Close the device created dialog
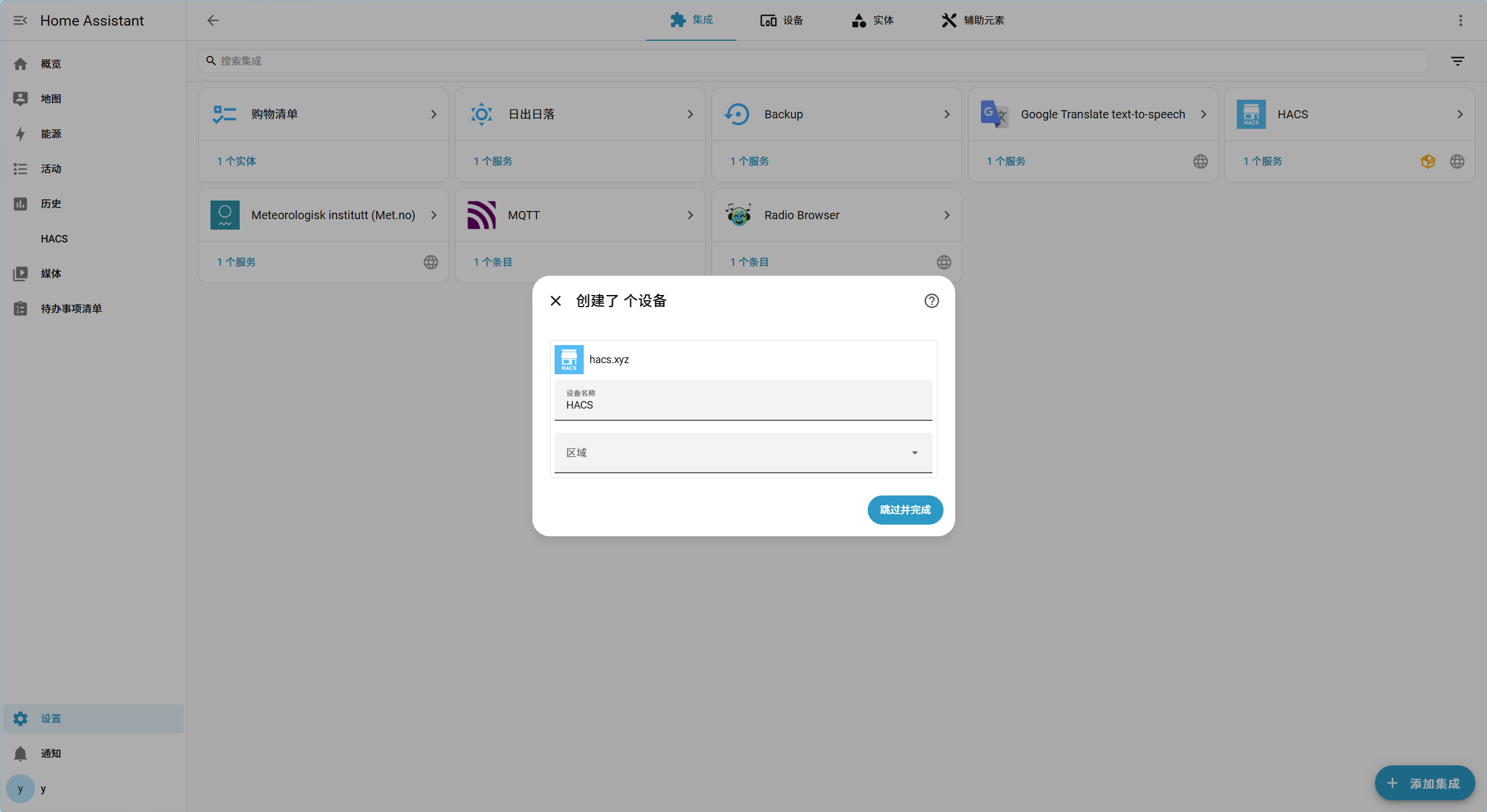The image size is (1487, 812). click(x=555, y=301)
